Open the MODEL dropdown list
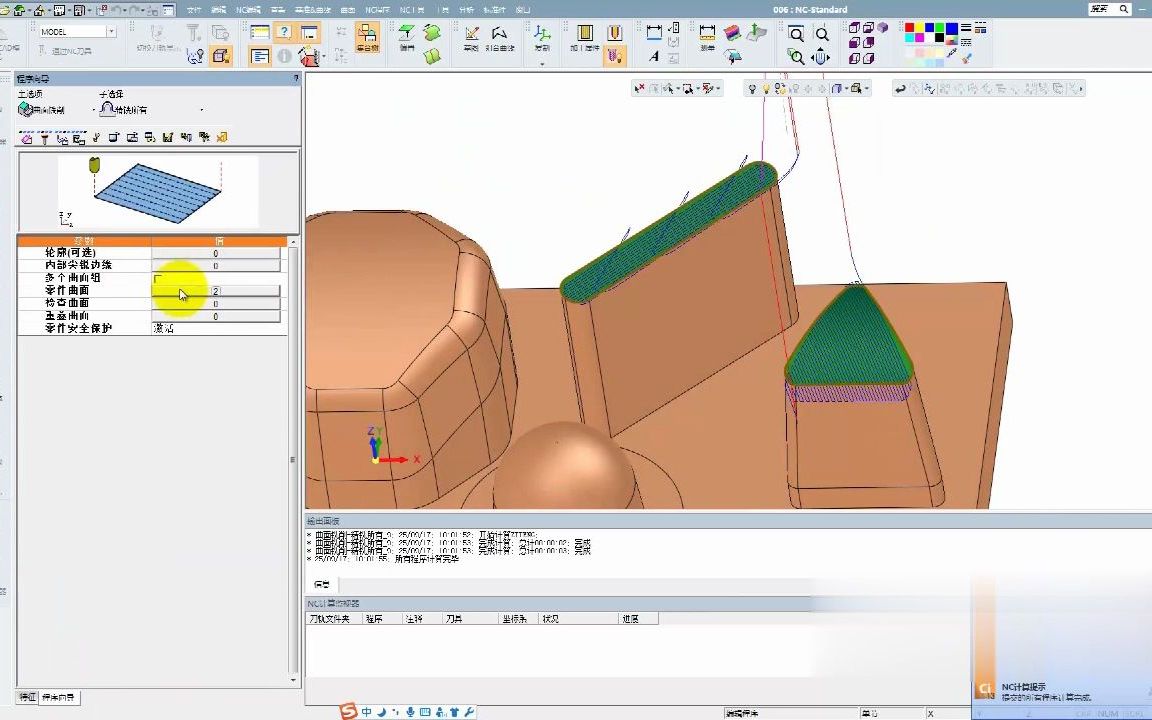1152x720 pixels. (x=111, y=32)
